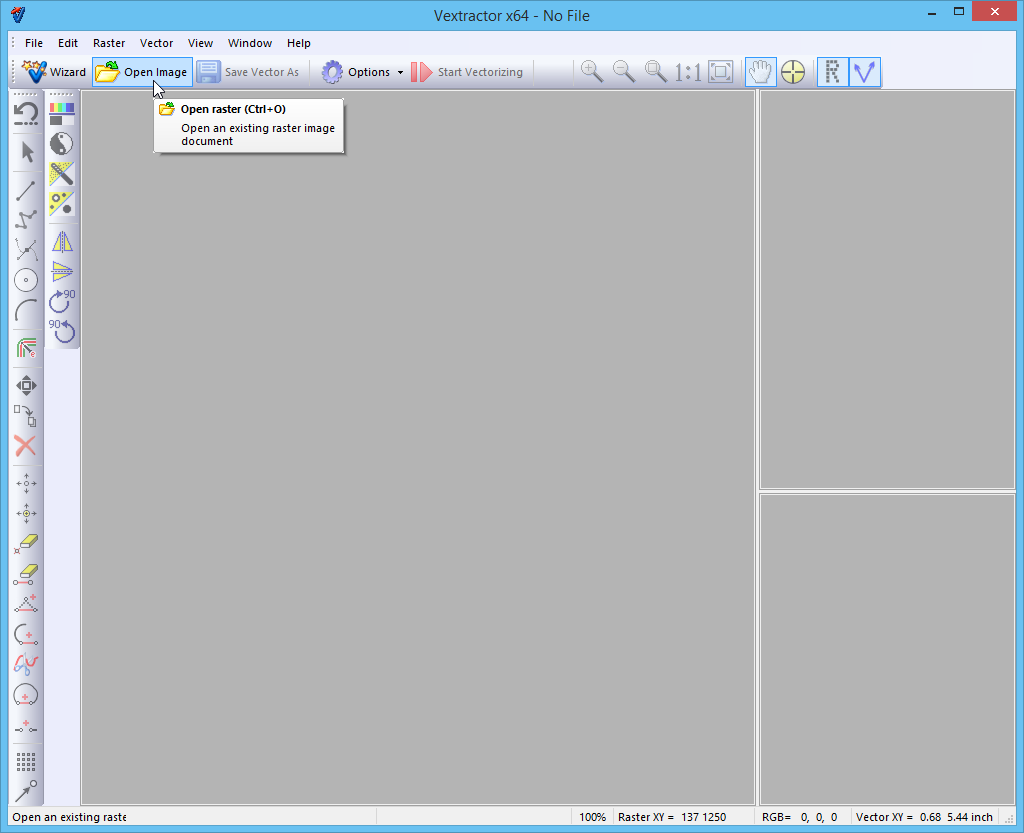Image resolution: width=1024 pixels, height=833 pixels.
Task: Toggle raster layer visibility with R button
Action: (x=832, y=72)
